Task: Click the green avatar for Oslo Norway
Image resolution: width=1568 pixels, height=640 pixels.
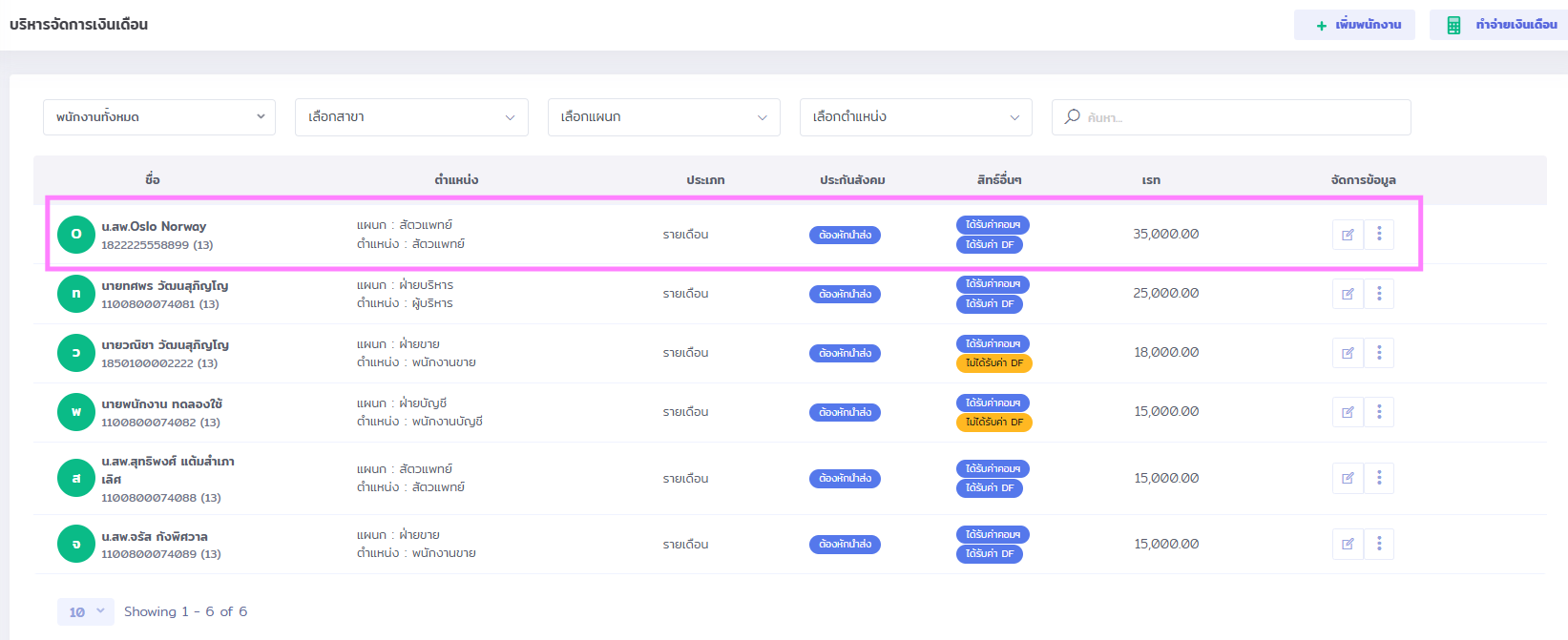Action: coord(76,235)
